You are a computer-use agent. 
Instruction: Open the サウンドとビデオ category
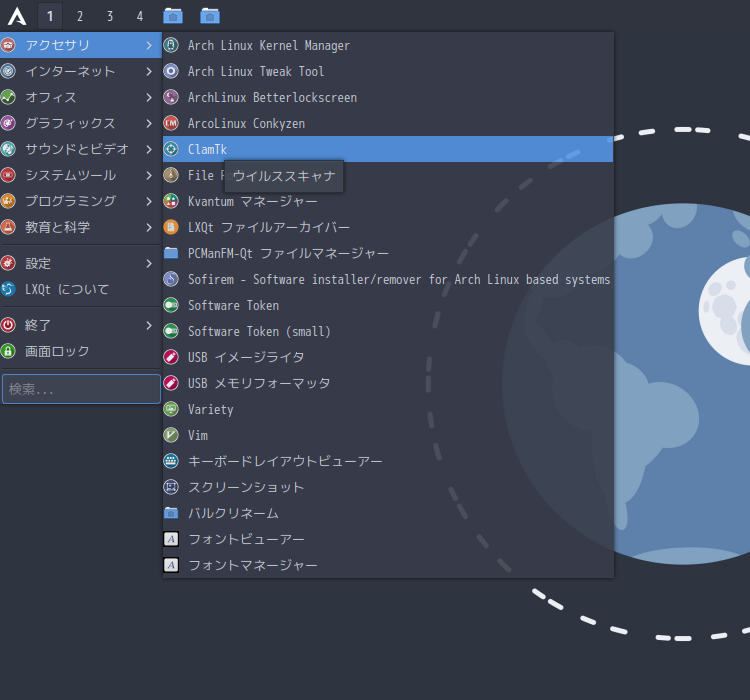pos(81,149)
